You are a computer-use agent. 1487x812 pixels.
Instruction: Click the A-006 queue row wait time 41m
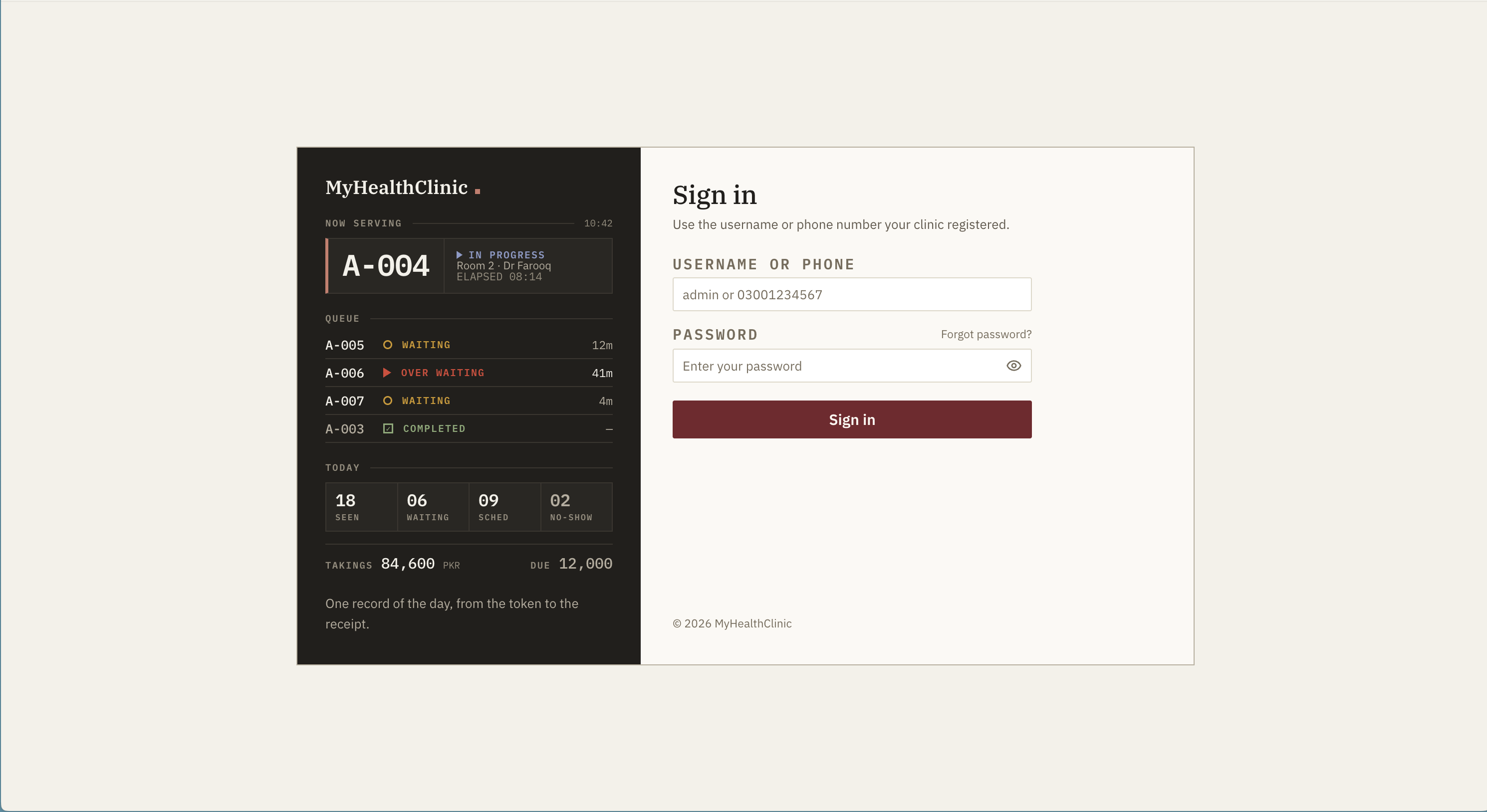[x=602, y=373]
